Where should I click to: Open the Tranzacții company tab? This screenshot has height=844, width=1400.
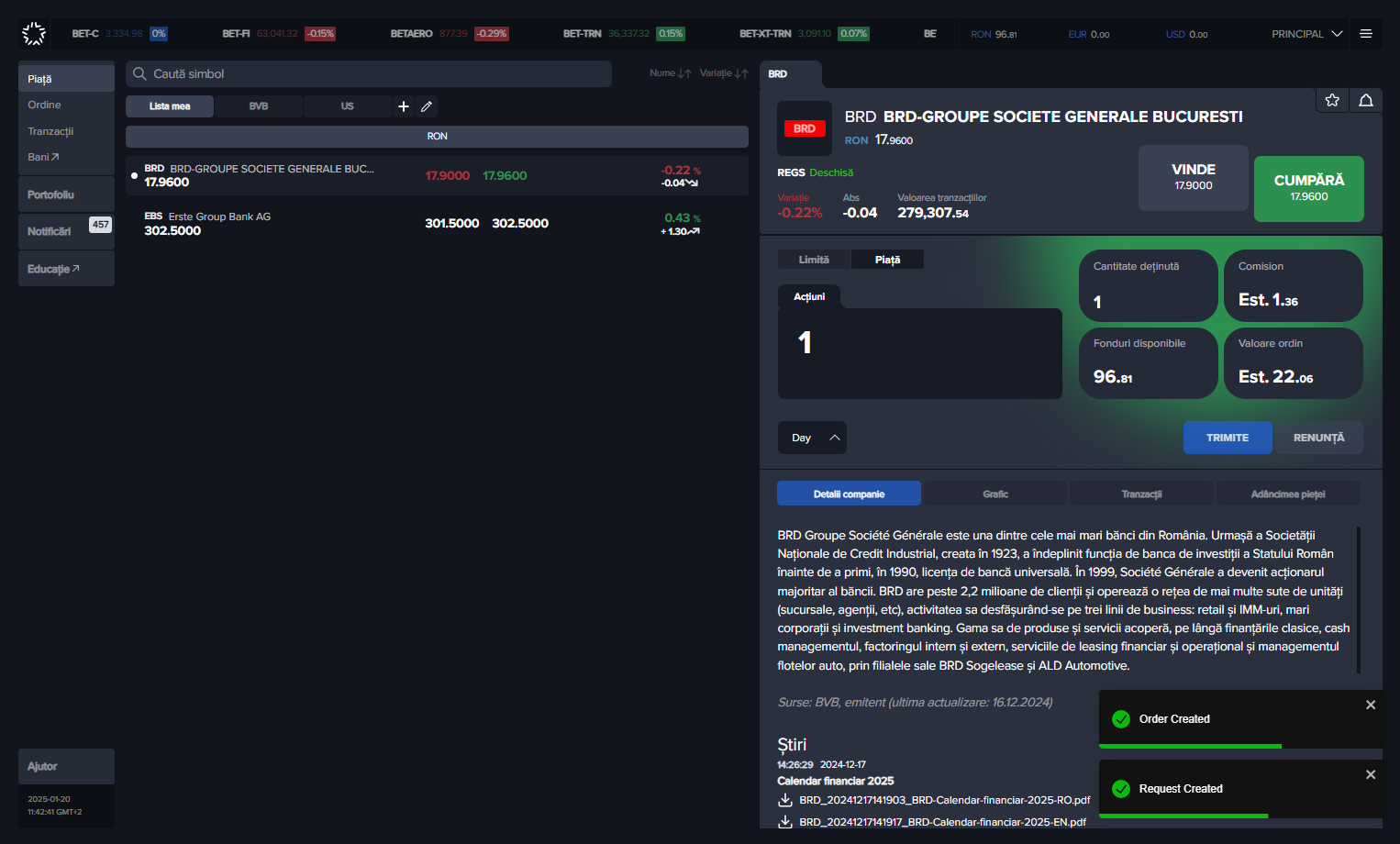point(1141,494)
